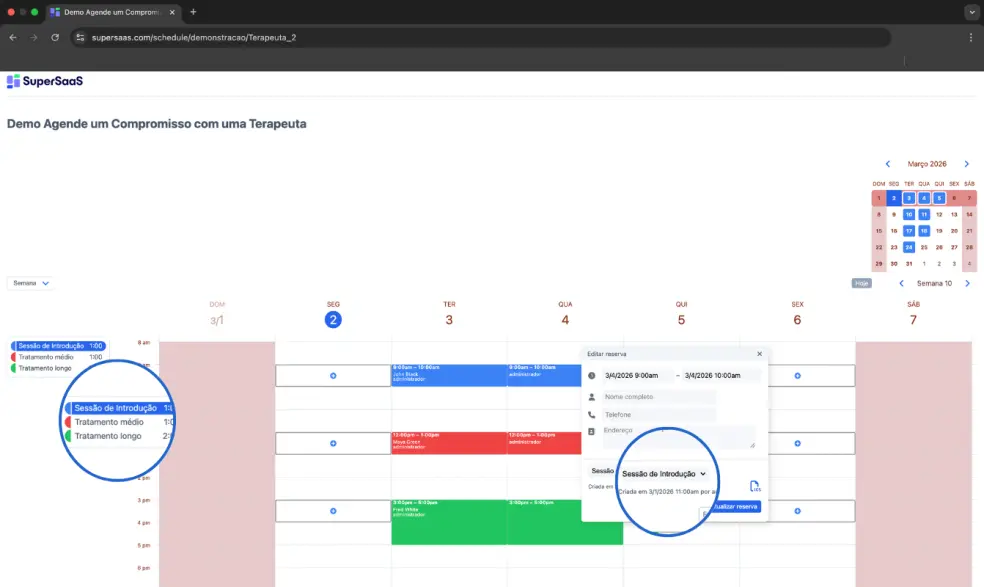The image size is (984, 587).
Task: Select Tratamento médio in the service list
Action: coord(109,422)
